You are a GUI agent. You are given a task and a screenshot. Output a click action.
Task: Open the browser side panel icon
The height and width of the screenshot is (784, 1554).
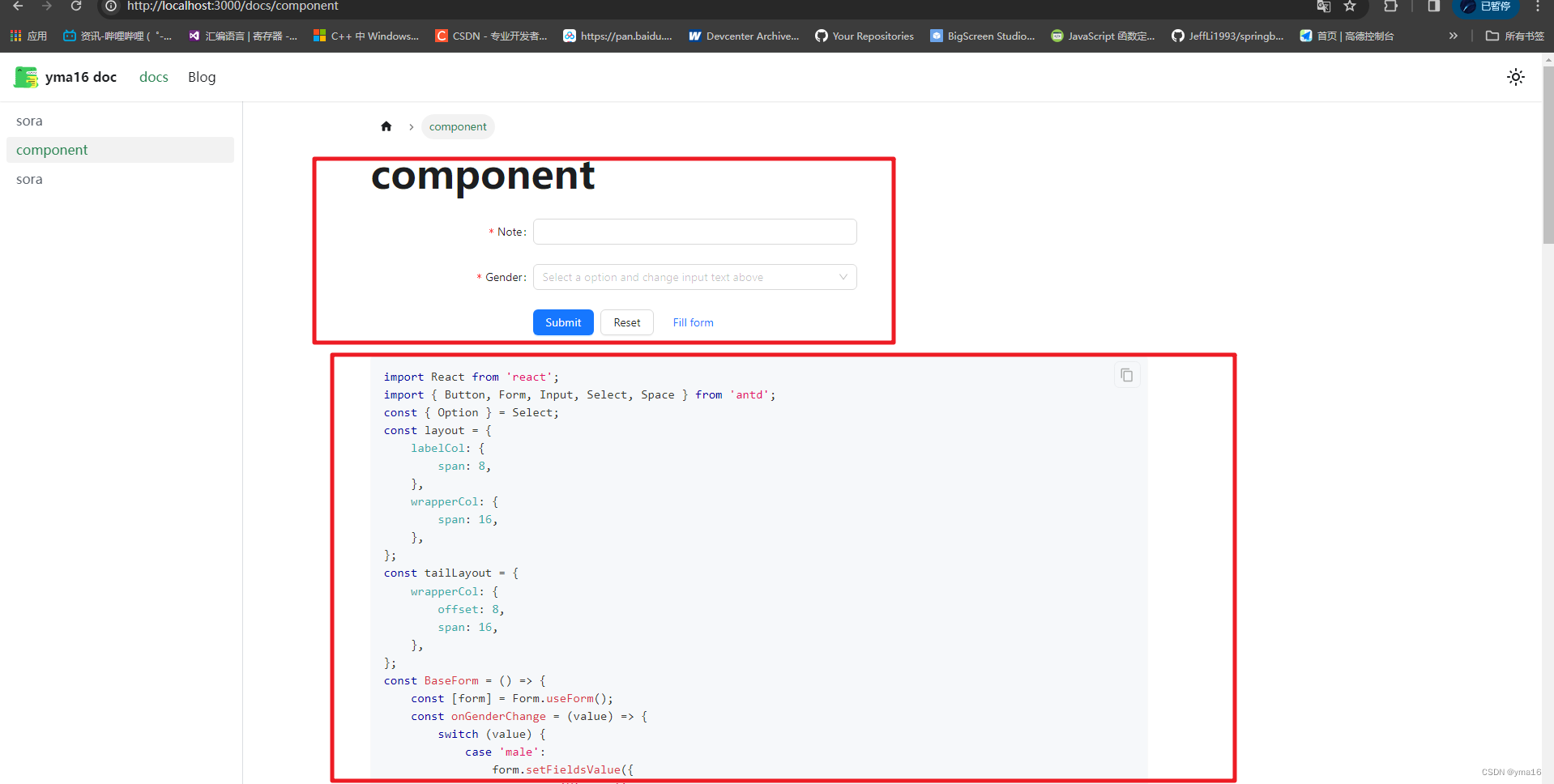(1432, 6)
